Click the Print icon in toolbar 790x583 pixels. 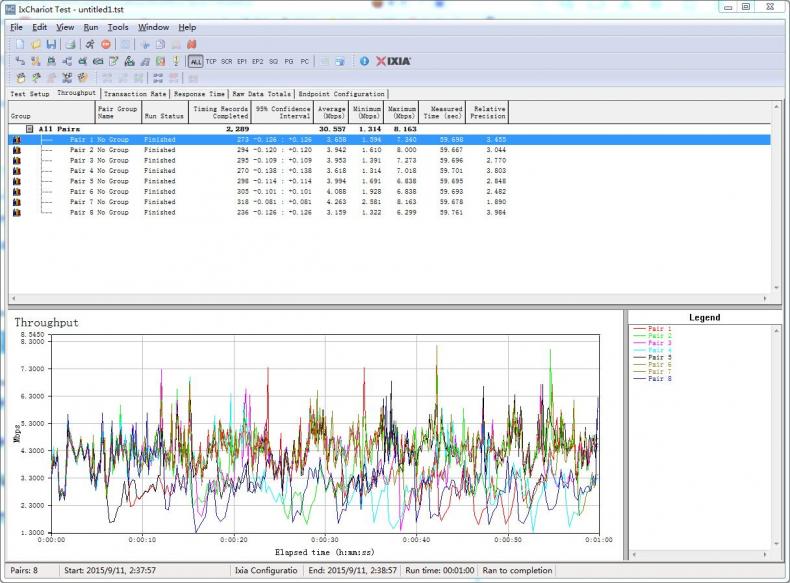[71, 45]
